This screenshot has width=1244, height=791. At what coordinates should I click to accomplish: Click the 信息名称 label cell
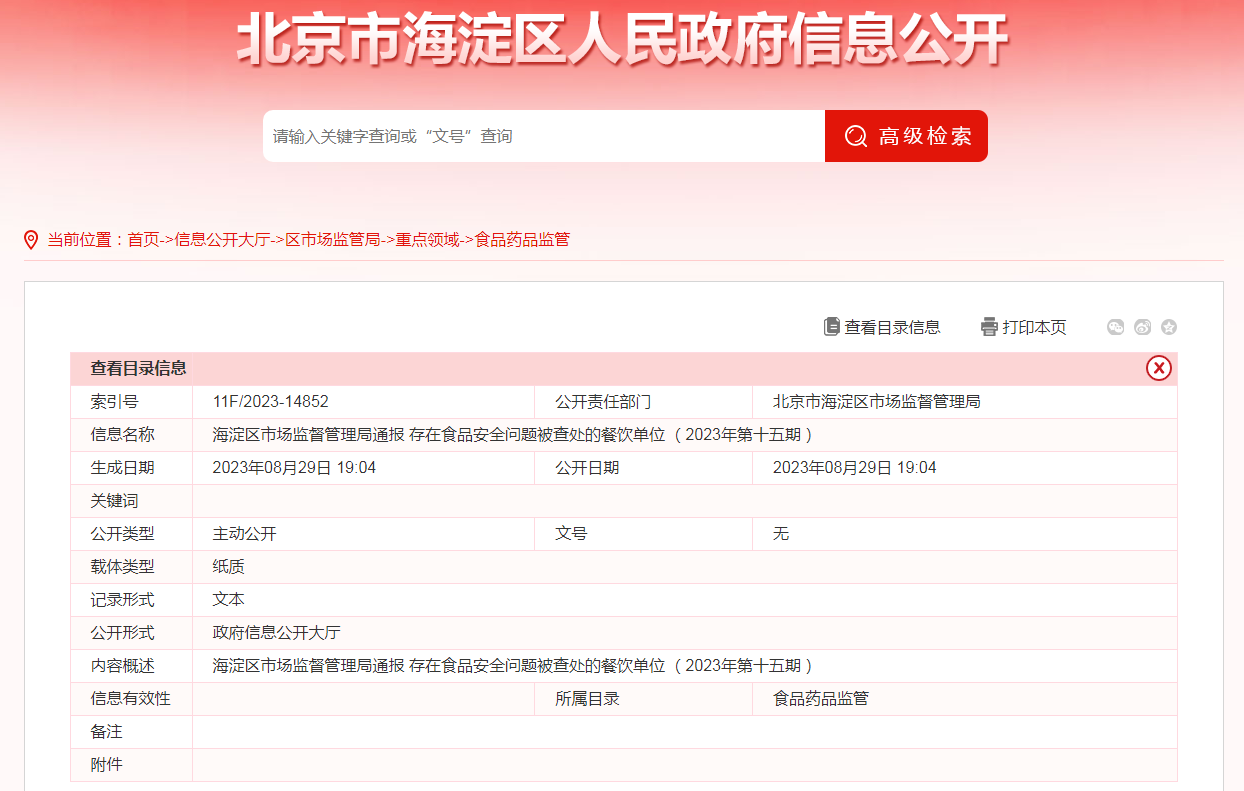point(131,435)
